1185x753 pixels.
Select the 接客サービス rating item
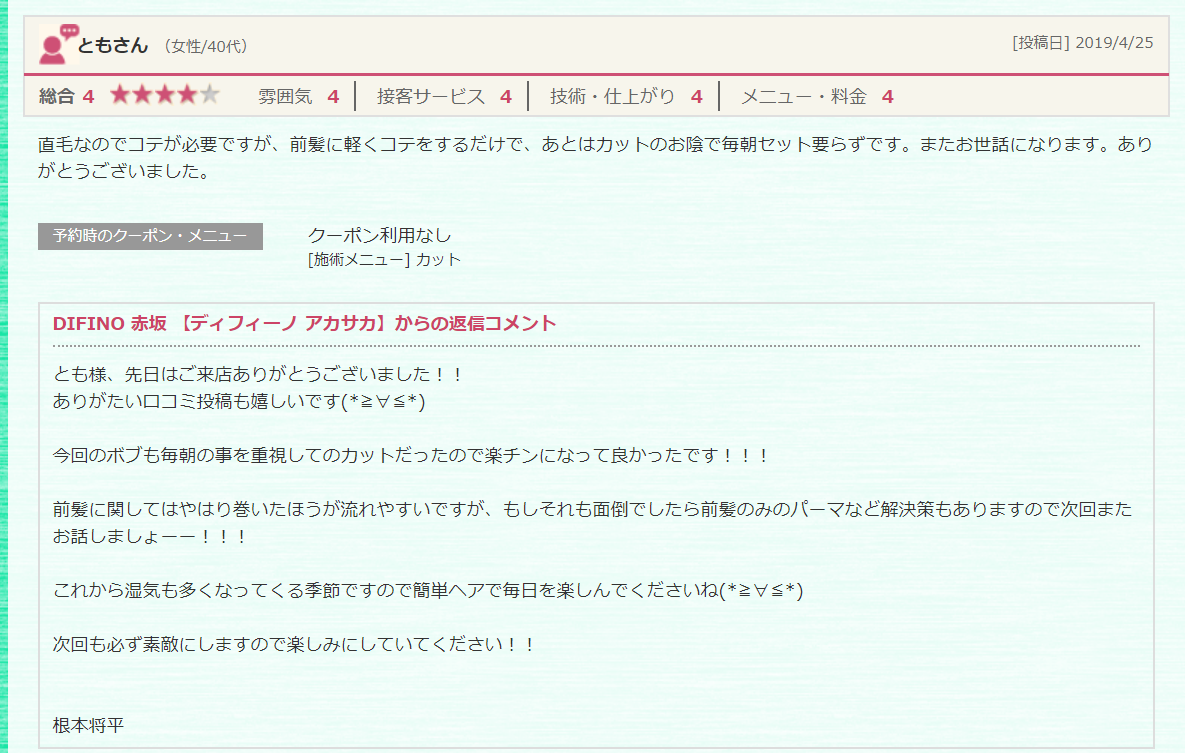click(x=444, y=97)
